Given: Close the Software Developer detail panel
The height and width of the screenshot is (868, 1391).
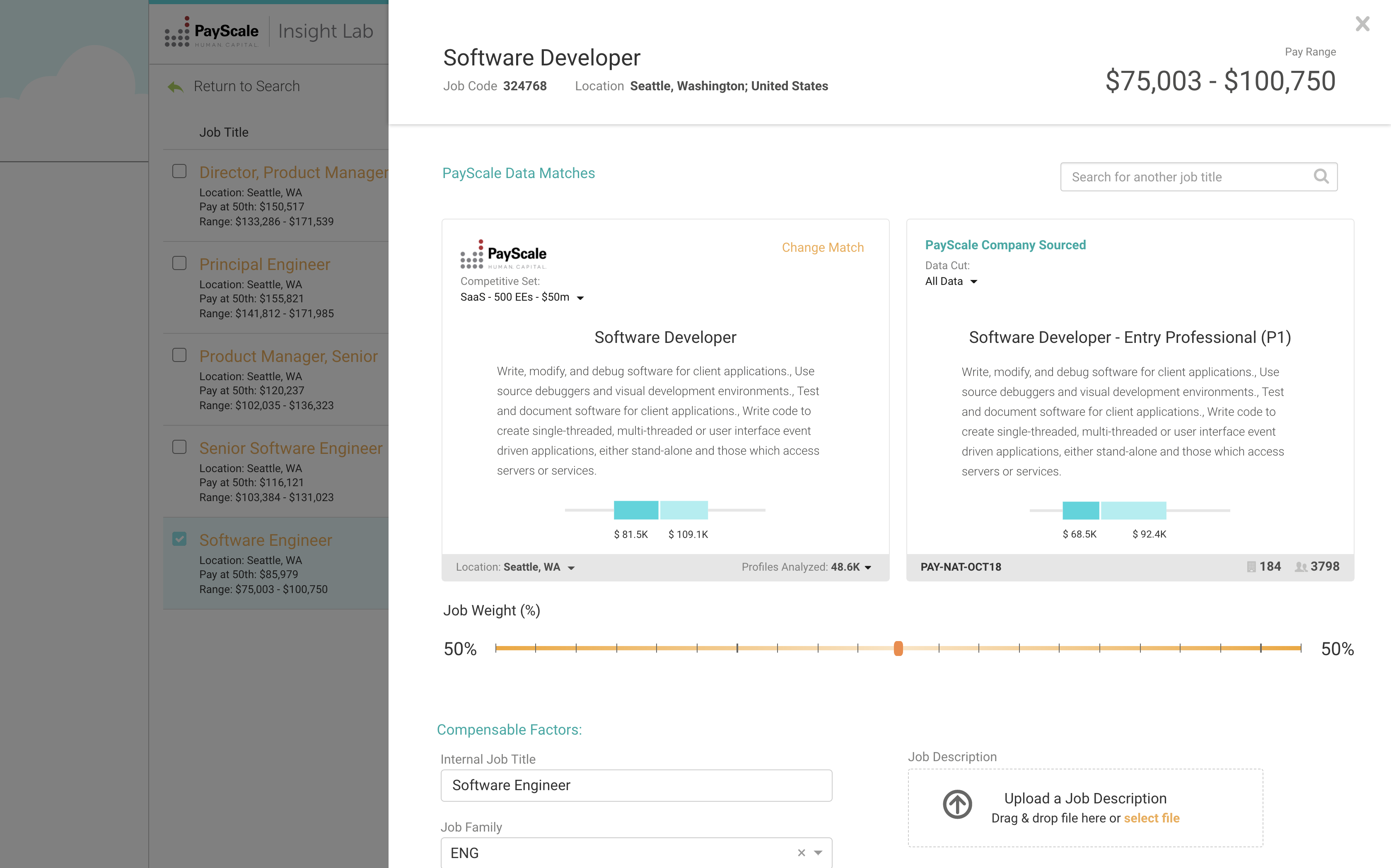Looking at the screenshot, I should click(1362, 24).
